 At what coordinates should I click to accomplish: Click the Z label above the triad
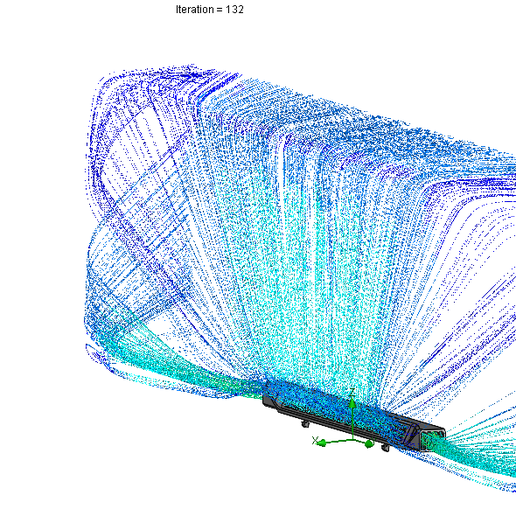click(352, 392)
